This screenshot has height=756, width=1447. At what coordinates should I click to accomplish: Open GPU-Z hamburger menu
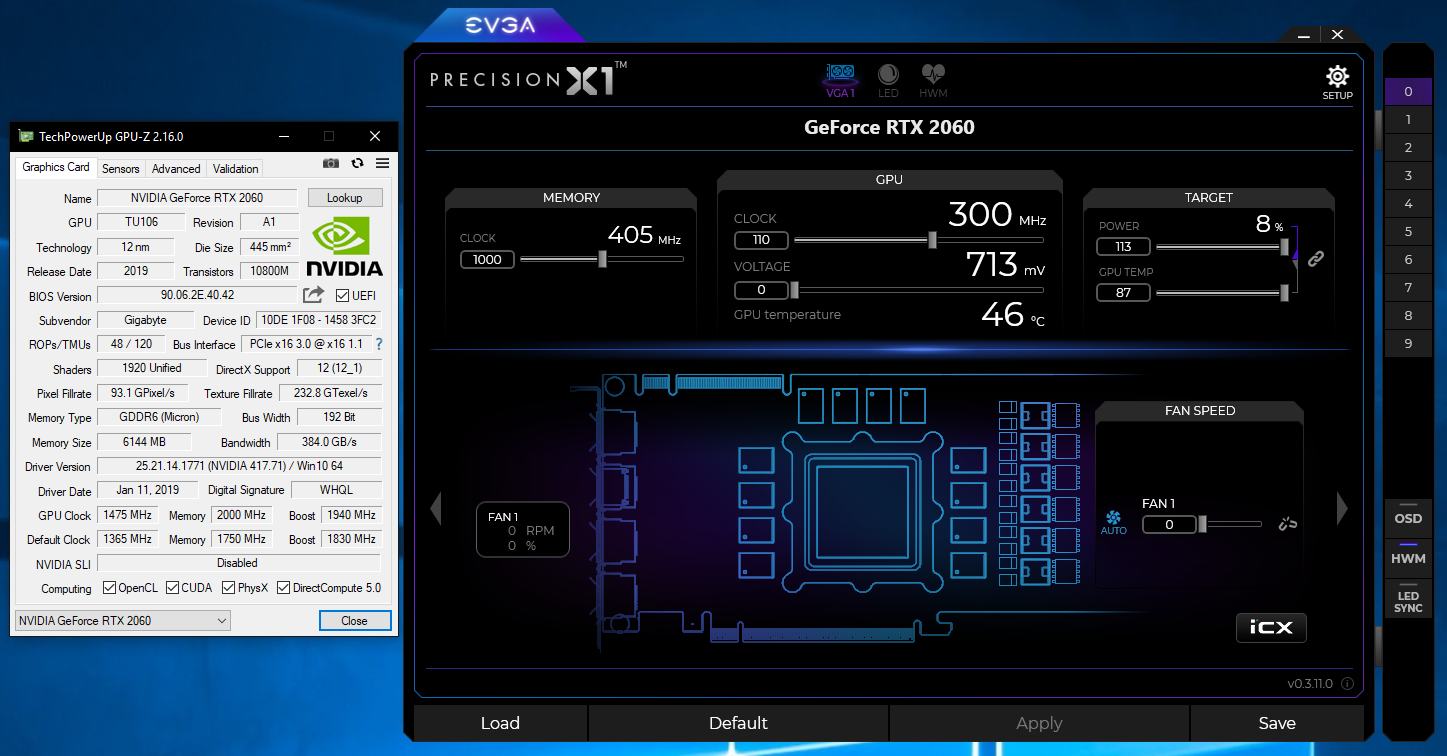pyautogui.click(x=382, y=163)
